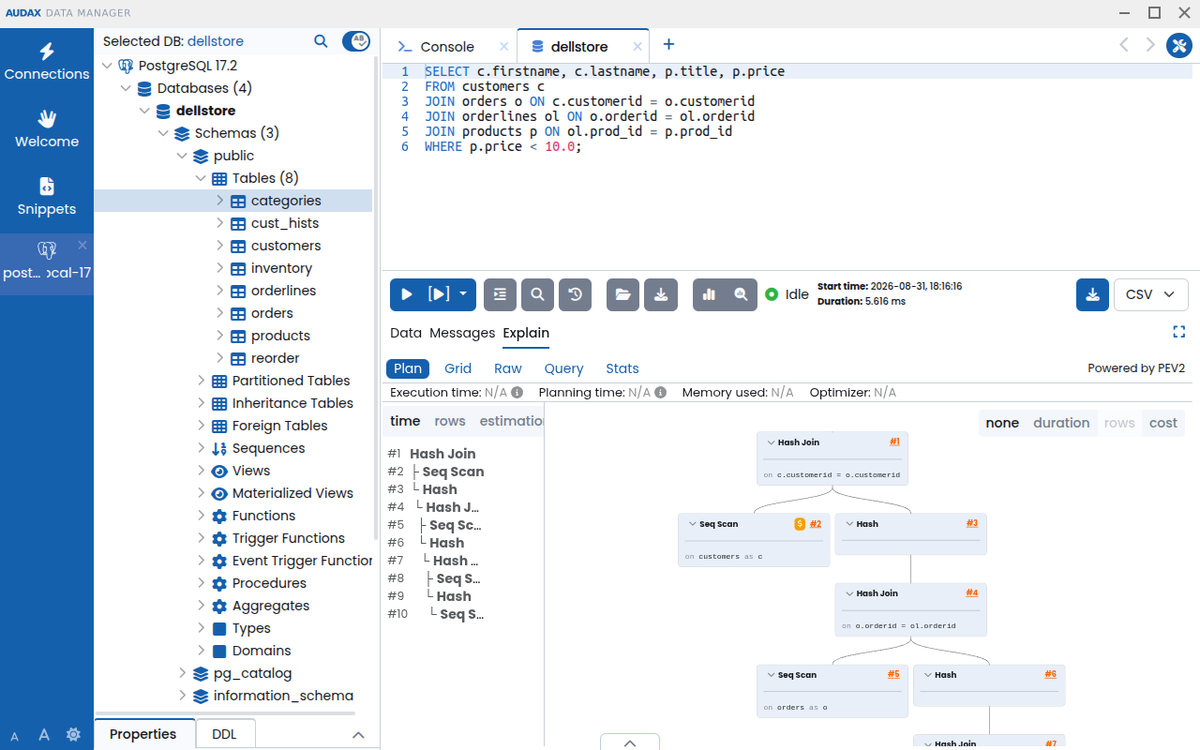Click the settings gear in bottom left
This screenshot has width=1200, height=750.
[x=73, y=734]
